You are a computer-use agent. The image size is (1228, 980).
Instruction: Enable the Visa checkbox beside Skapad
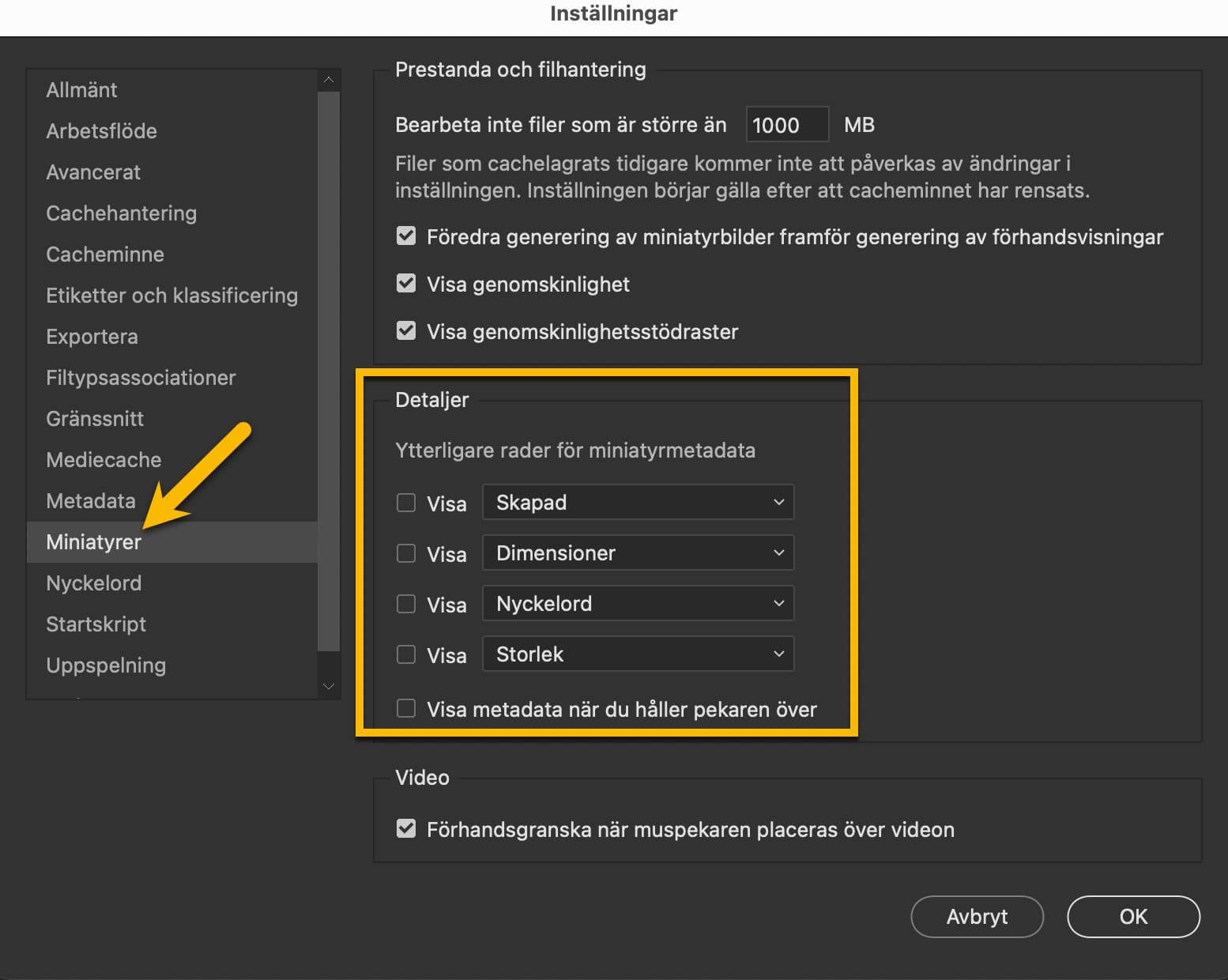pyautogui.click(x=406, y=503)
